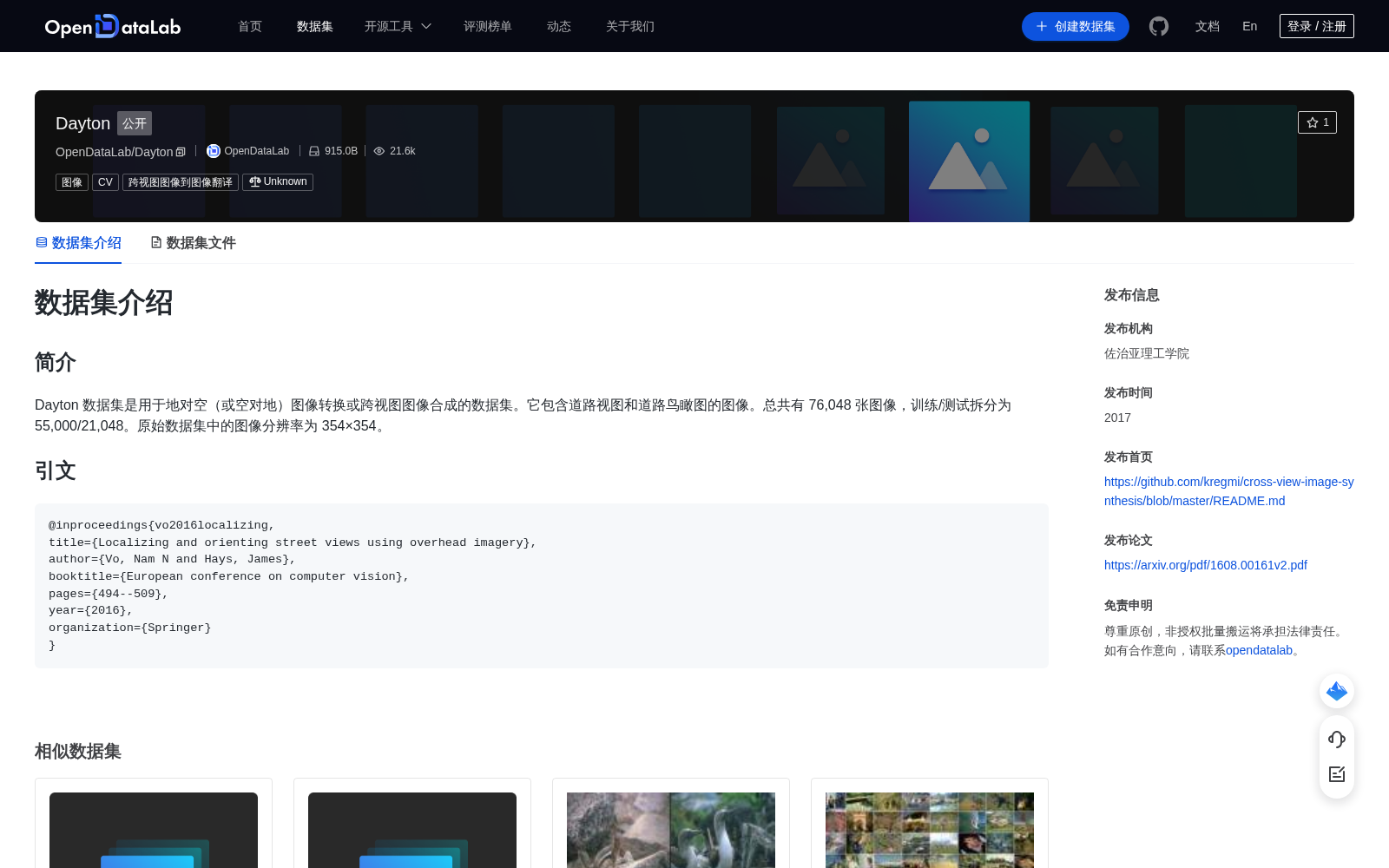The width and height of the screenshot is (1389, 868).
Task: Click the blue bird floating icon
Action: click(x=1337, y=691)
